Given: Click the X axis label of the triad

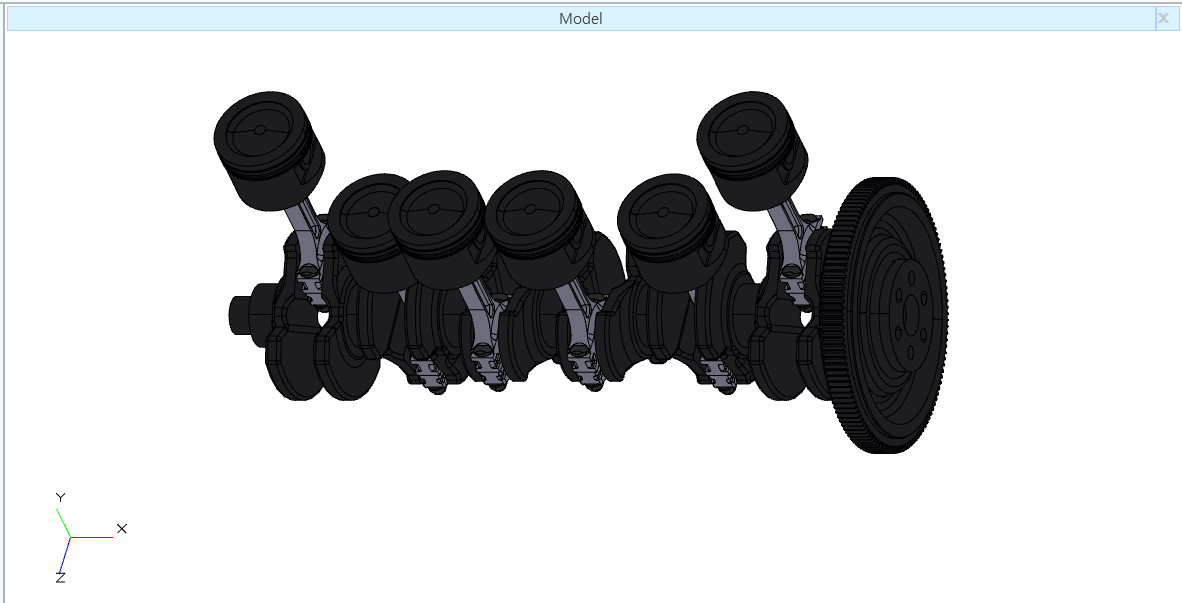Looking at the screenshot, I should [x=121, y=529].
